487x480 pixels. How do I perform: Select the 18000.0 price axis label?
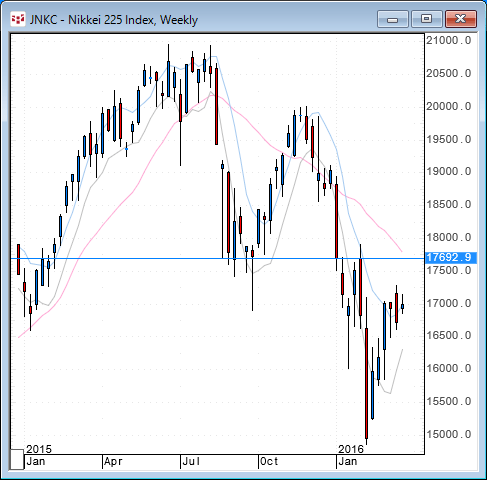pos(449,237)
